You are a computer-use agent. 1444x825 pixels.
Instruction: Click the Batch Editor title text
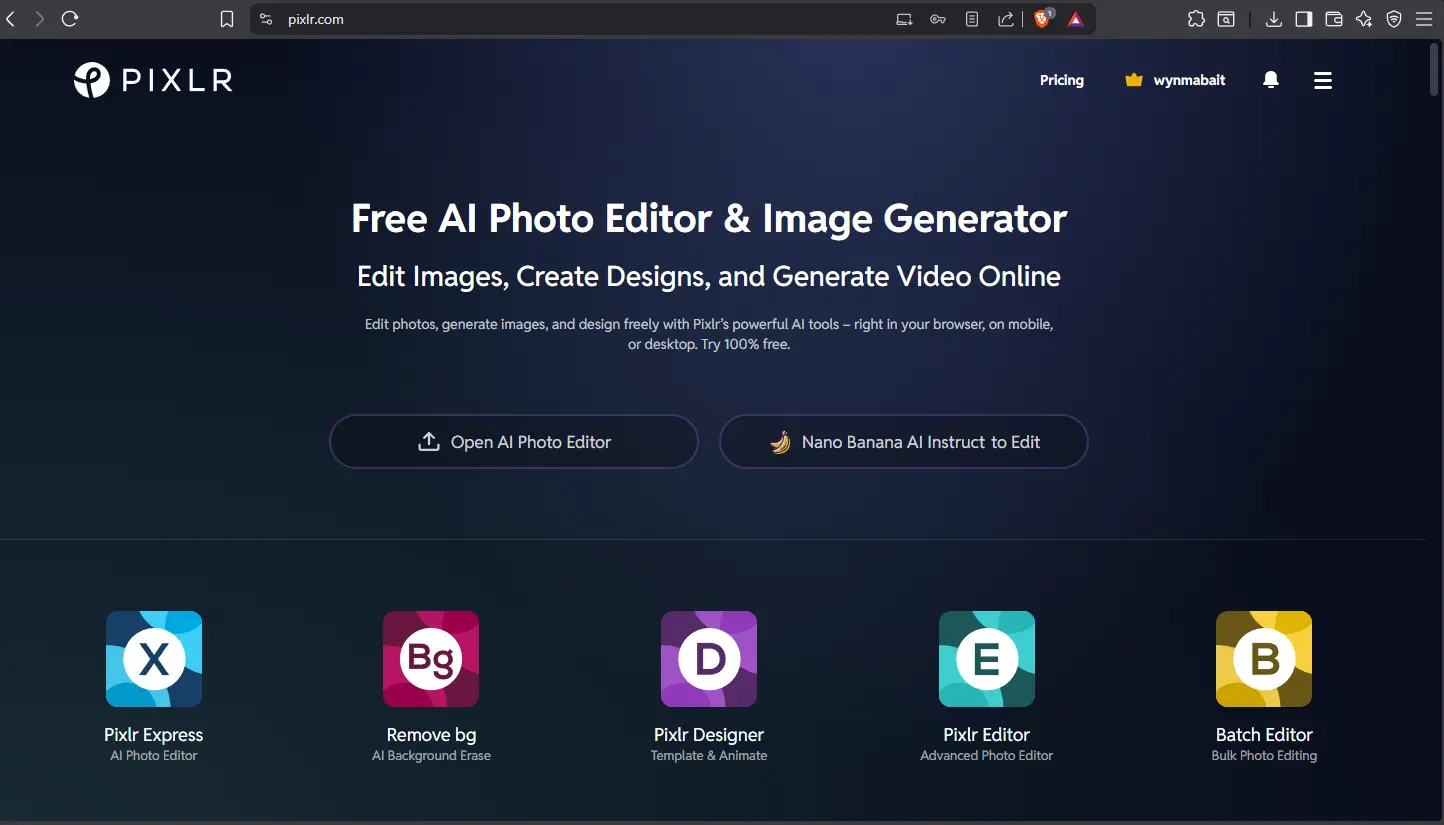[1264, 735]
